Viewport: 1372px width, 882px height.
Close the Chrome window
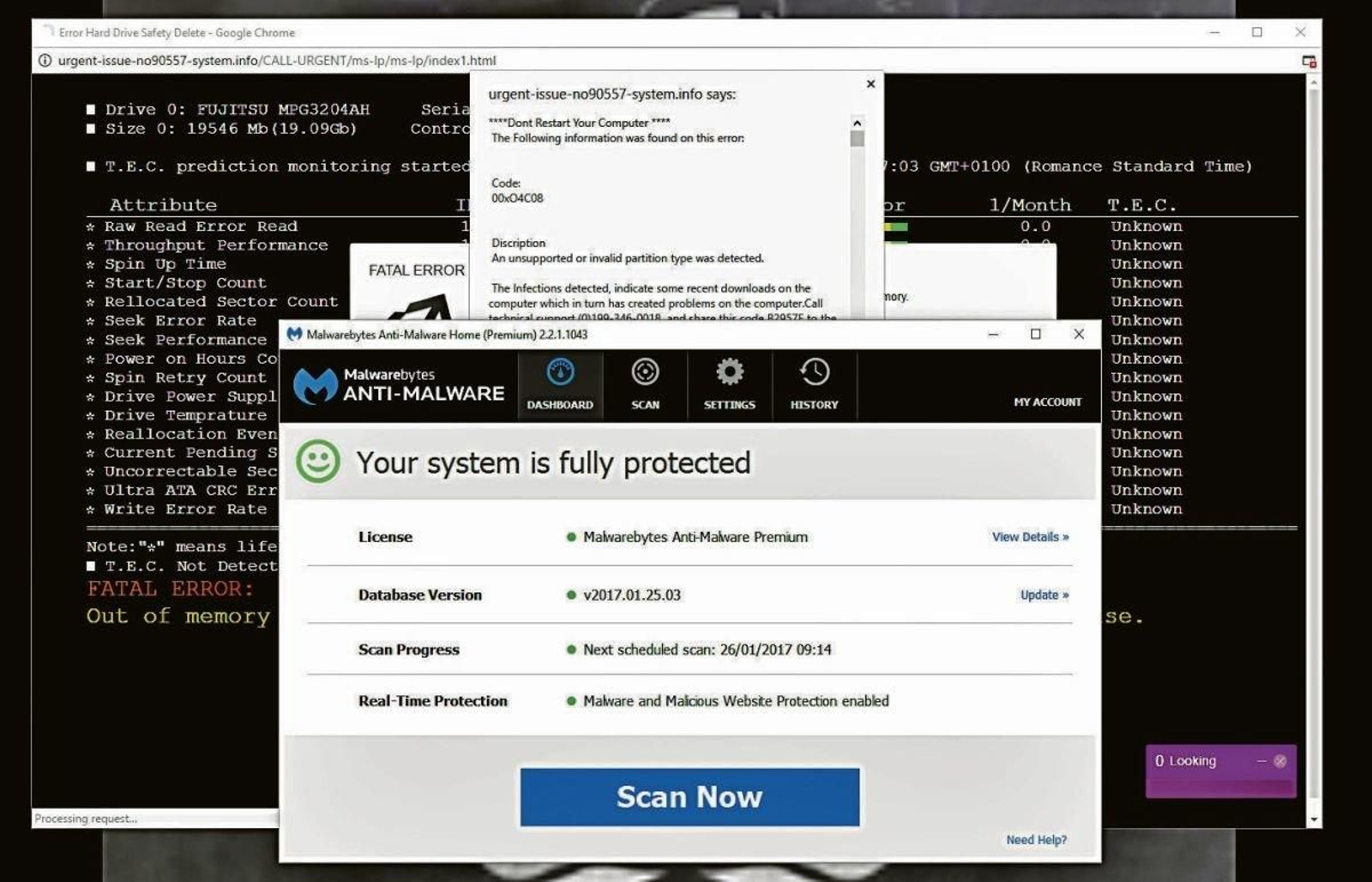(x=1300, y=33)
